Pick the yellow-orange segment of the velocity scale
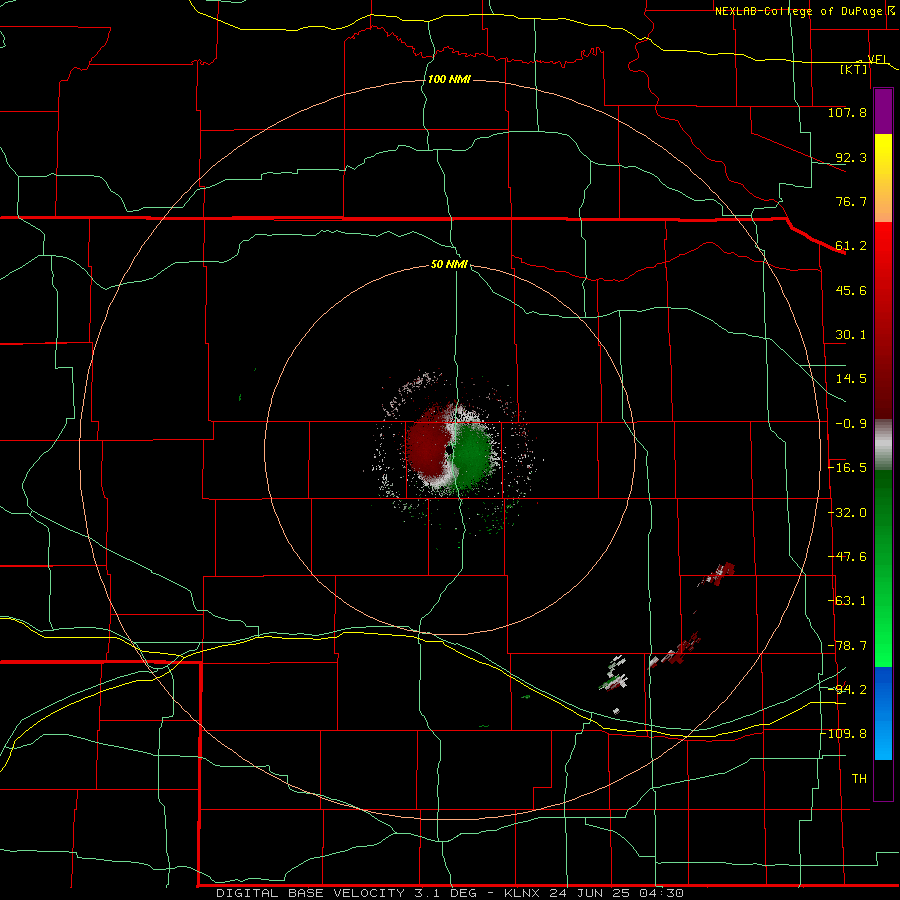 883,178
